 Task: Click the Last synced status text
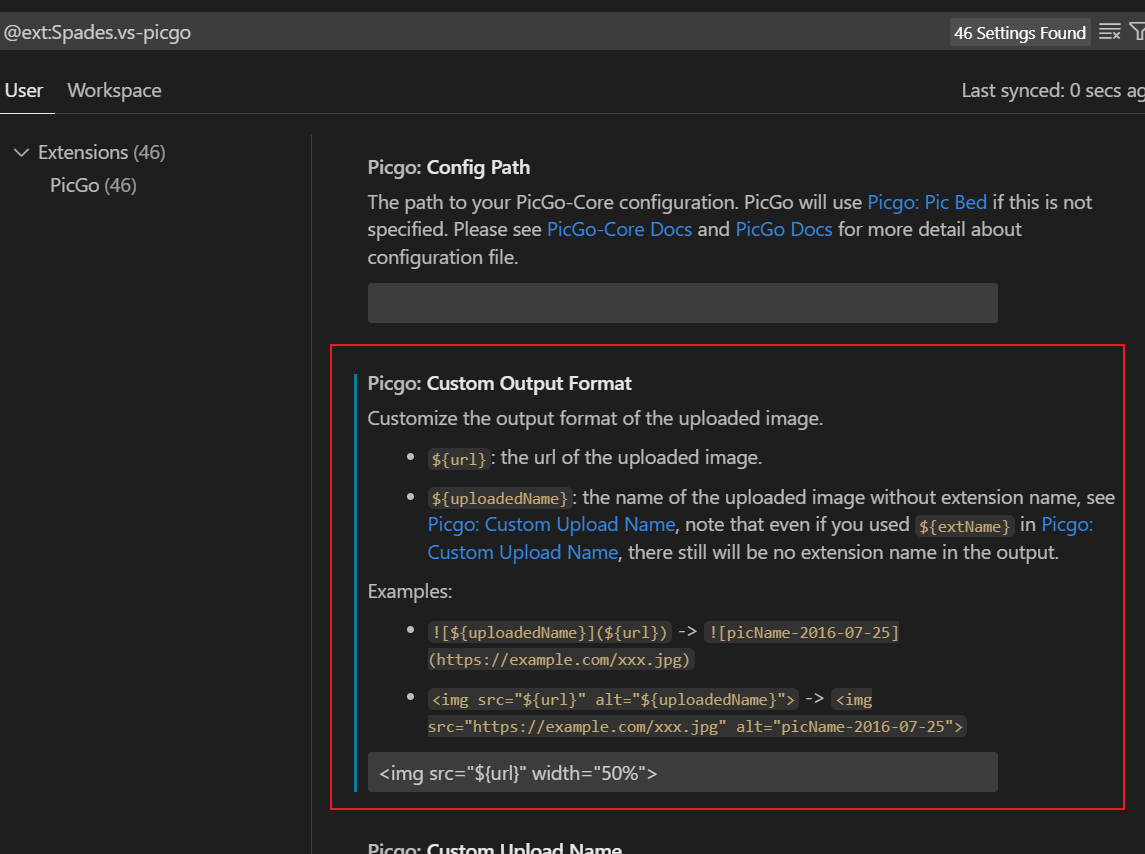[1053, 91]
